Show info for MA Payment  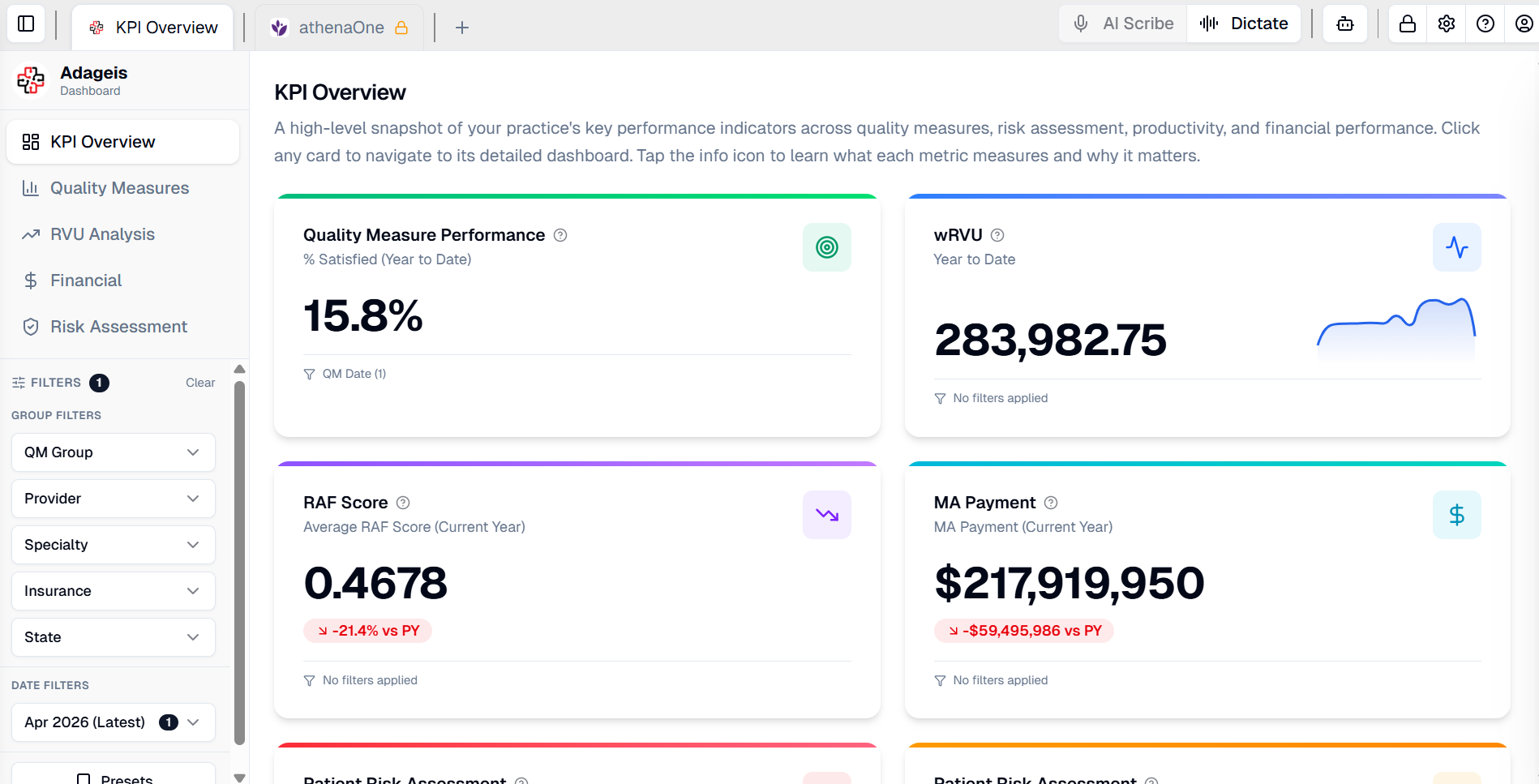(1051, 503)
